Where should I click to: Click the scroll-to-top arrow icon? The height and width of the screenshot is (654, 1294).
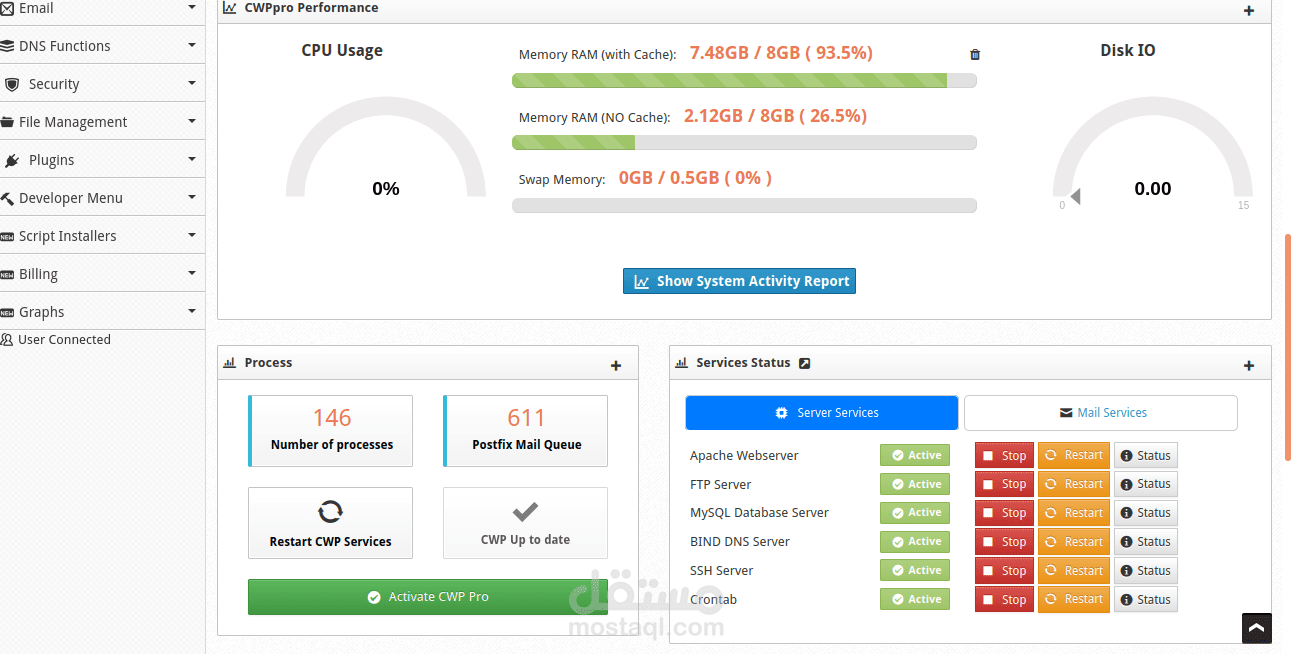coord(1257,628)
